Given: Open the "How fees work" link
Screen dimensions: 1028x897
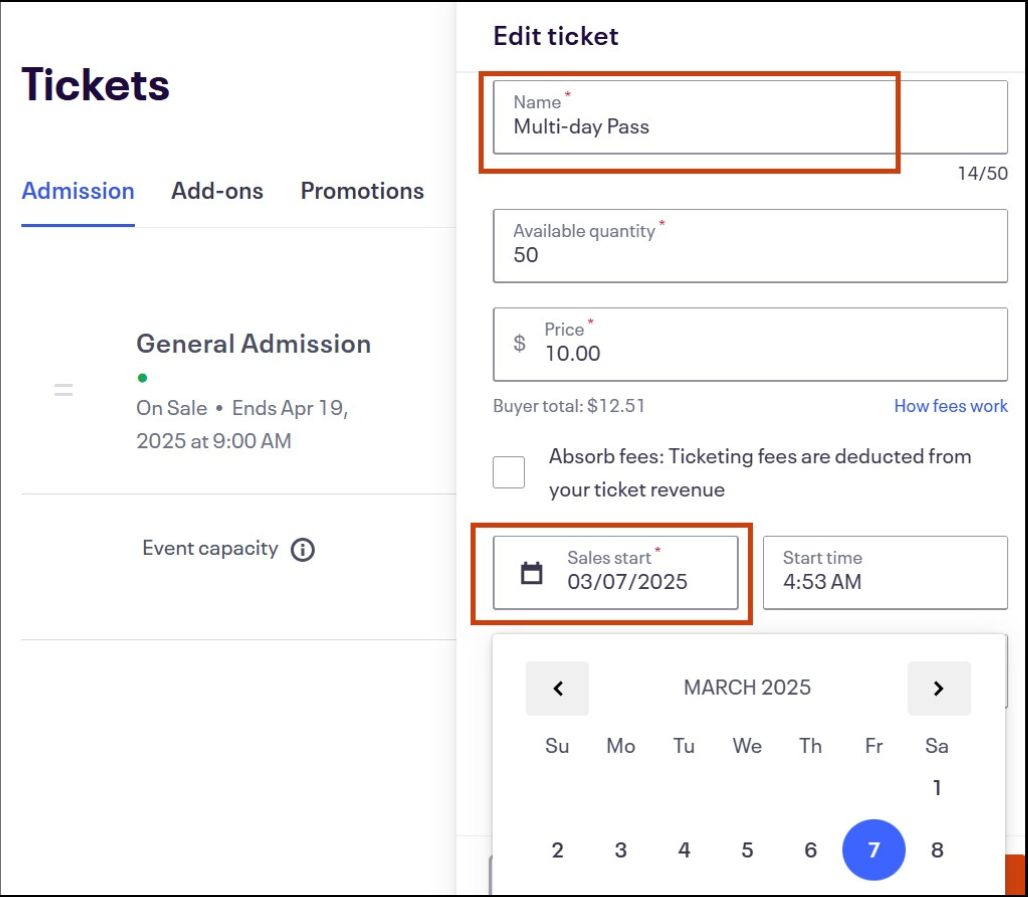Looking at the screenshot, I should (950, 406).
